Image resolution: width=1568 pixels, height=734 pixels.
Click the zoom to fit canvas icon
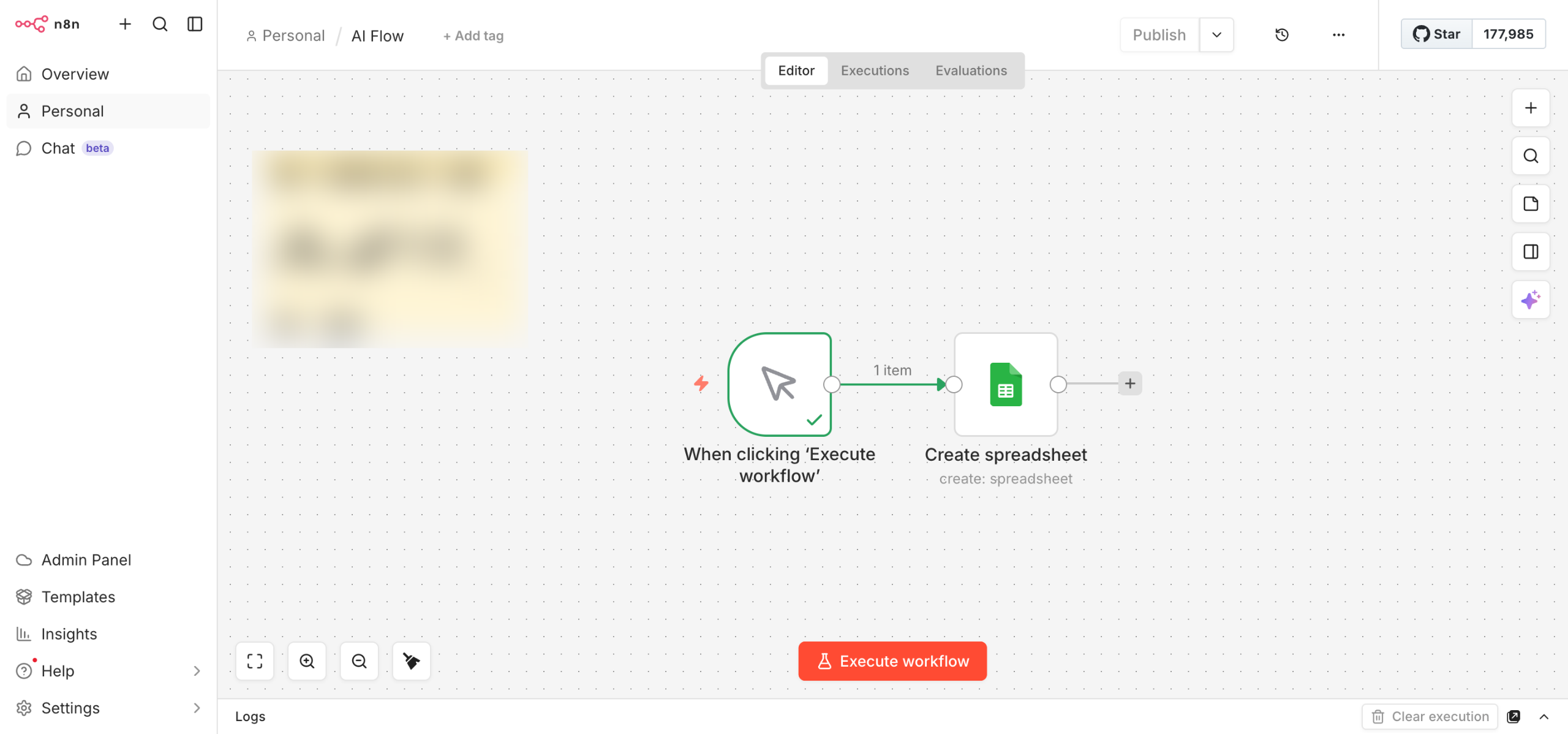pos(255,661)
